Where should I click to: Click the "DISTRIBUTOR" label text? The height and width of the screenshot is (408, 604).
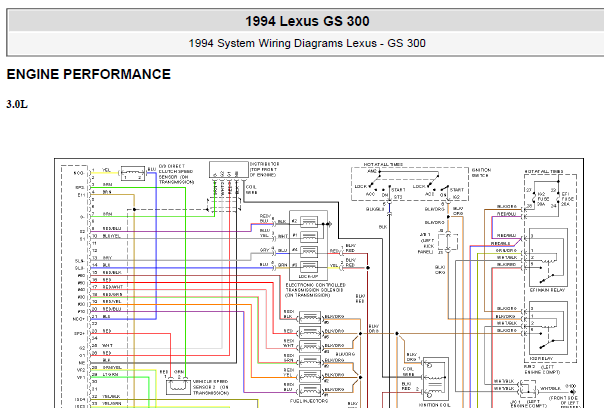tap(265, 164)
